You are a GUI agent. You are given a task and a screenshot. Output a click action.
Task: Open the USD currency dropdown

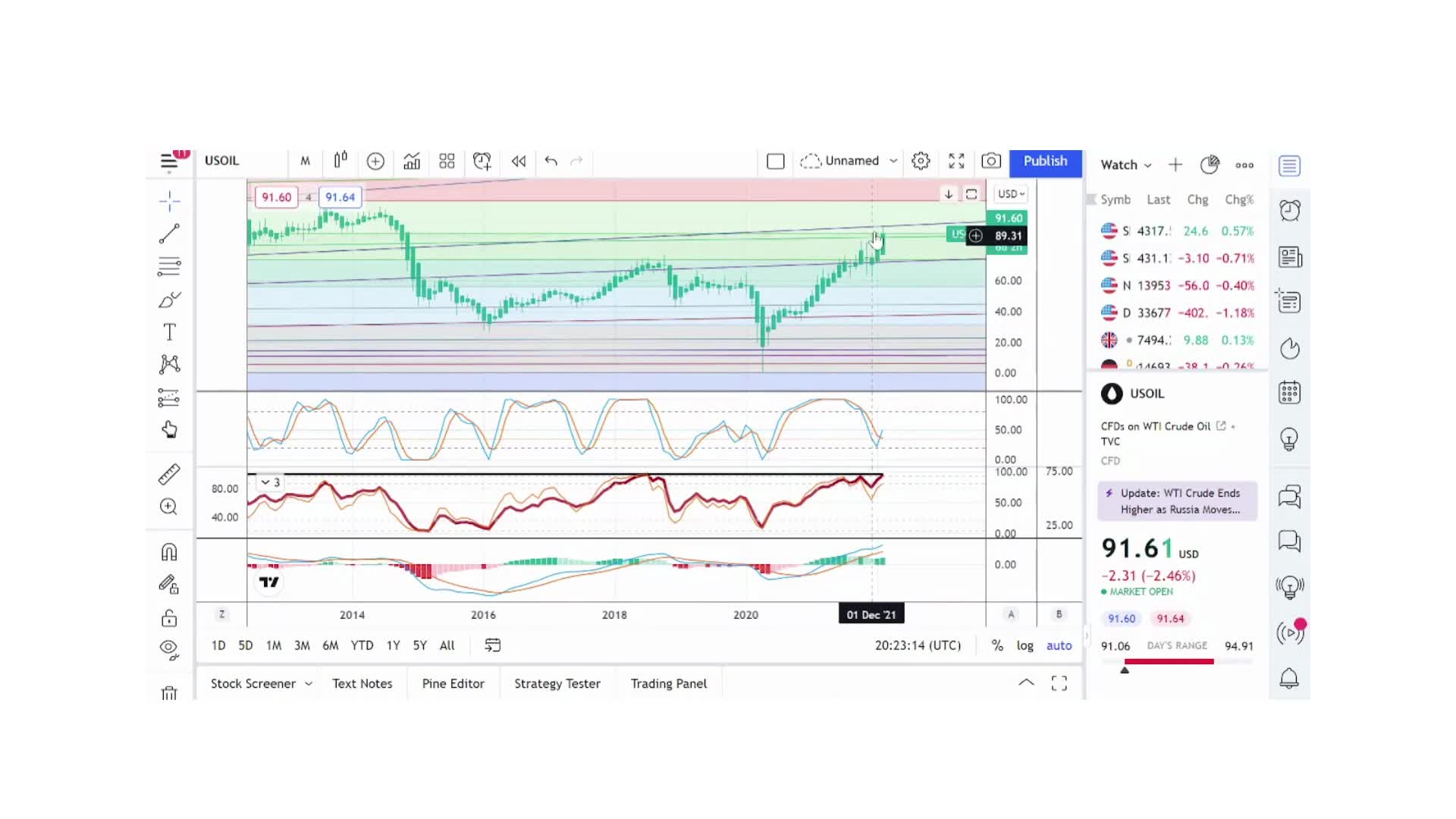[x=1011, y=194]
